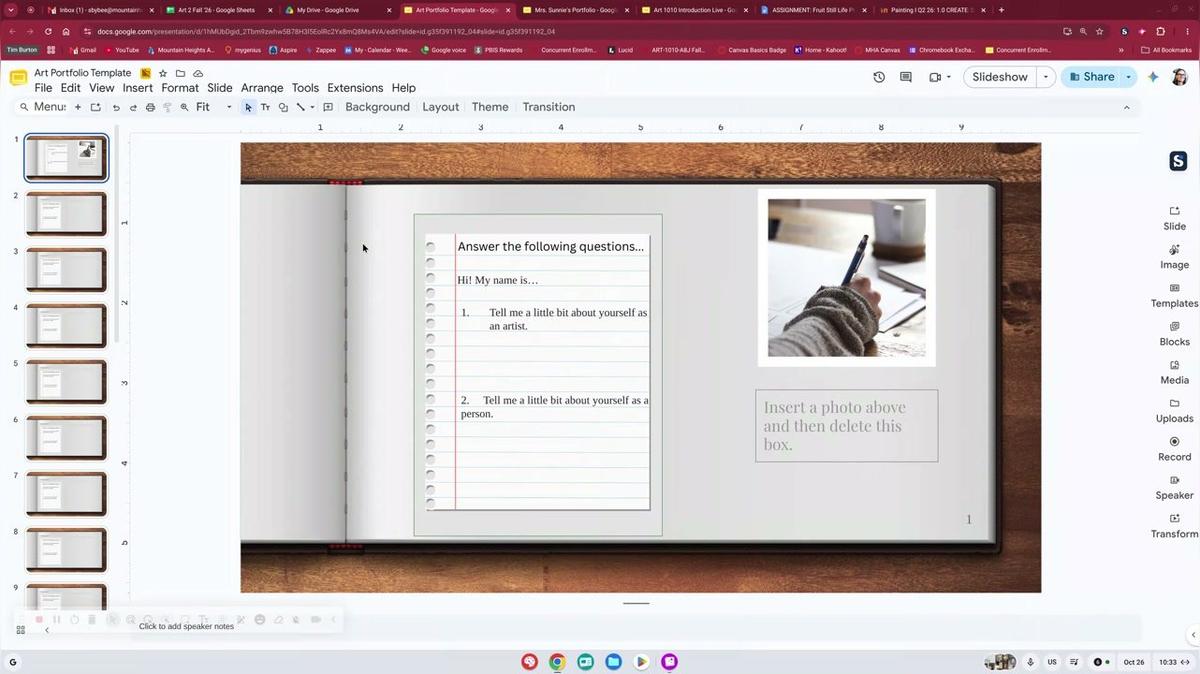The width and height of the screenshot is (1200, 674).
Task: Open the Templates sidebar panel
Action: 1174,295
